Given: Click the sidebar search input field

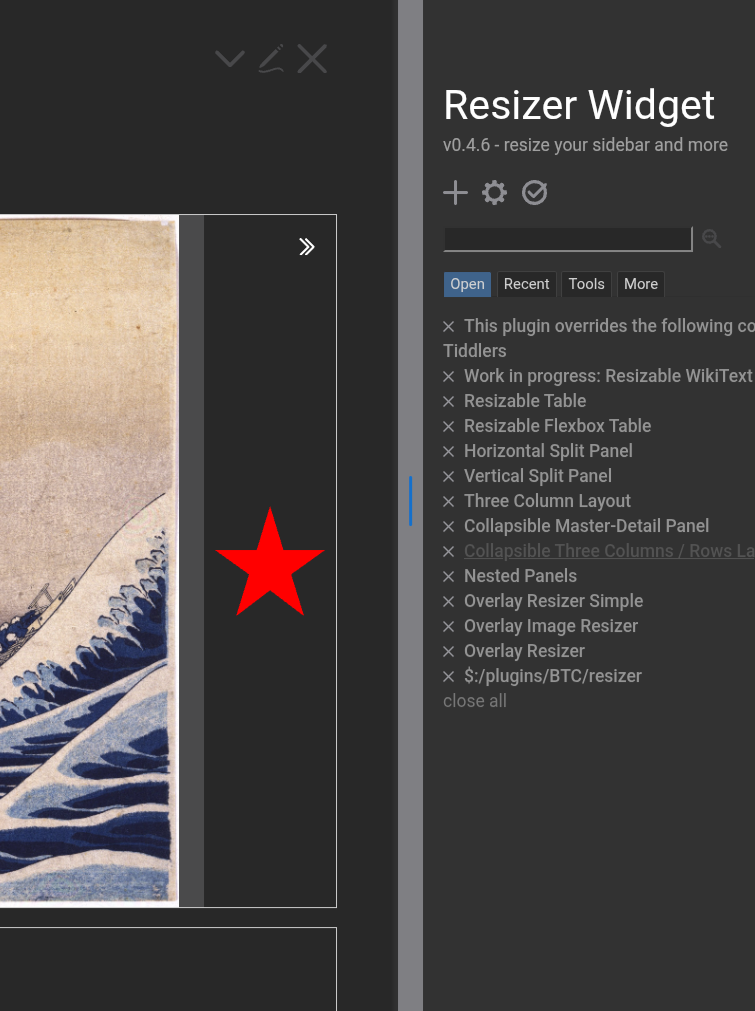Looking at the screenshot, I should point(568,239).
